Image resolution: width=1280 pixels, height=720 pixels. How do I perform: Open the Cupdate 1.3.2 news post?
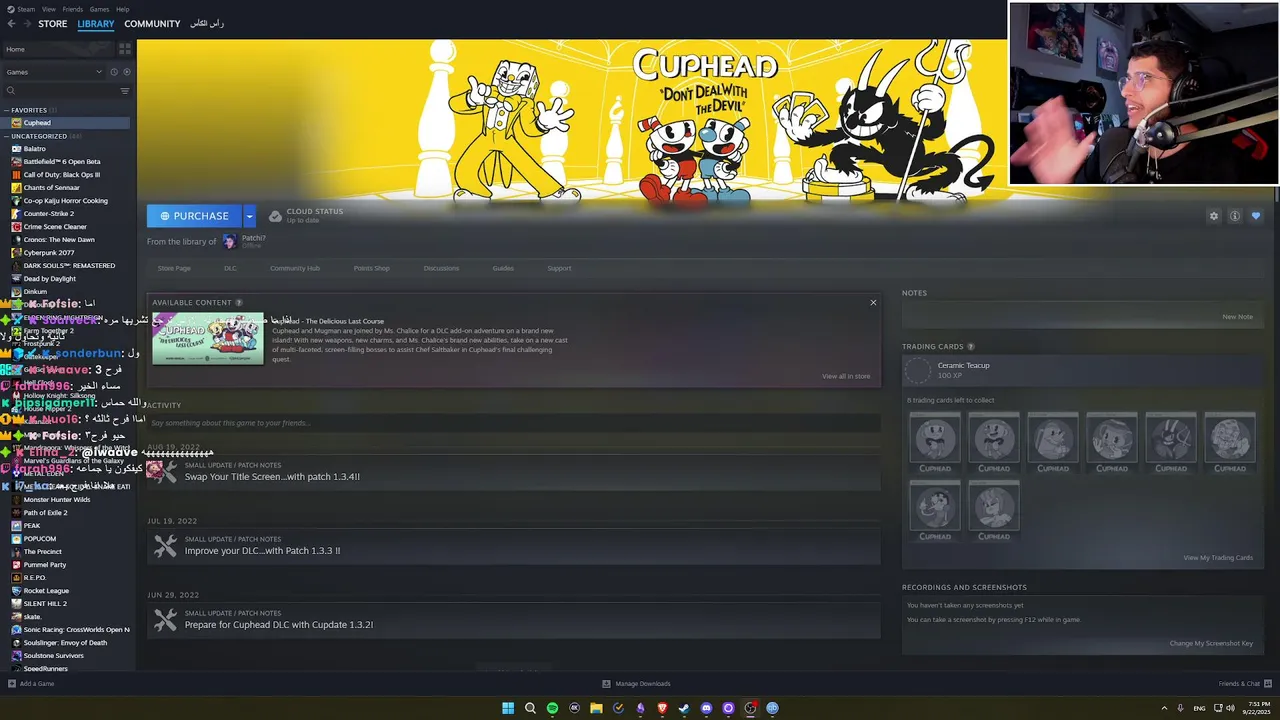tap(513, 620)
